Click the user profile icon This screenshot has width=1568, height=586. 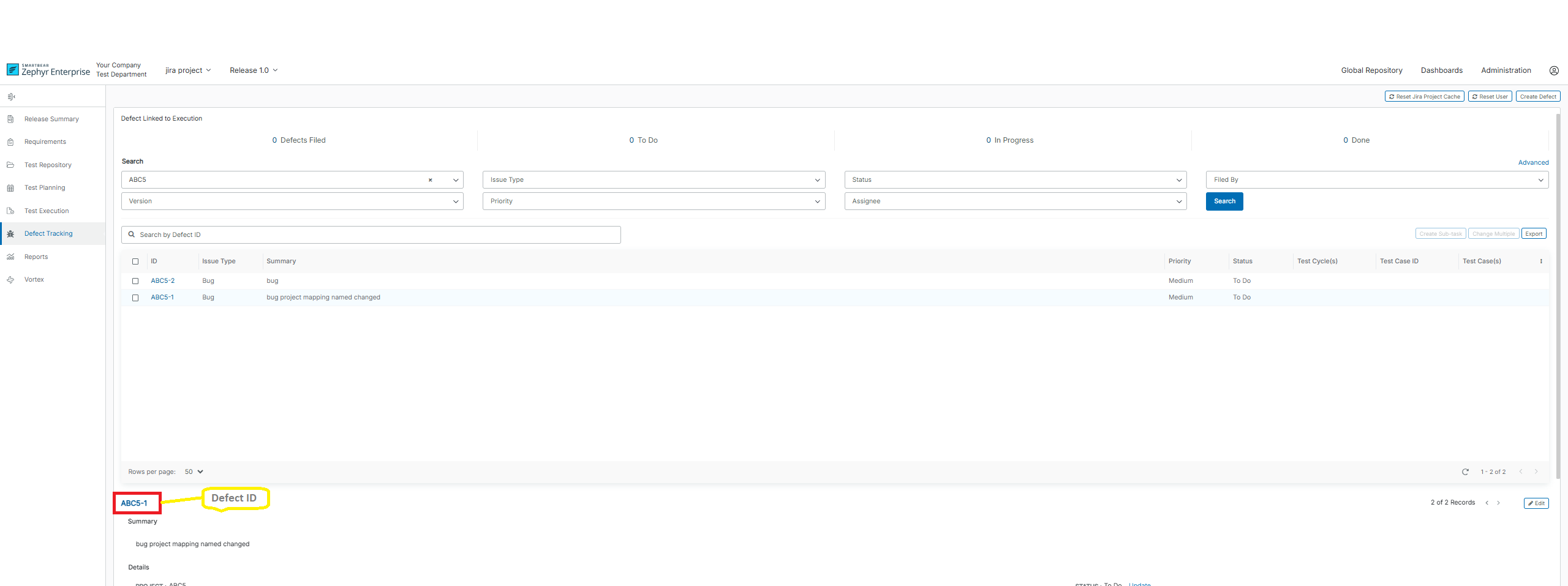pos(1554,70)
